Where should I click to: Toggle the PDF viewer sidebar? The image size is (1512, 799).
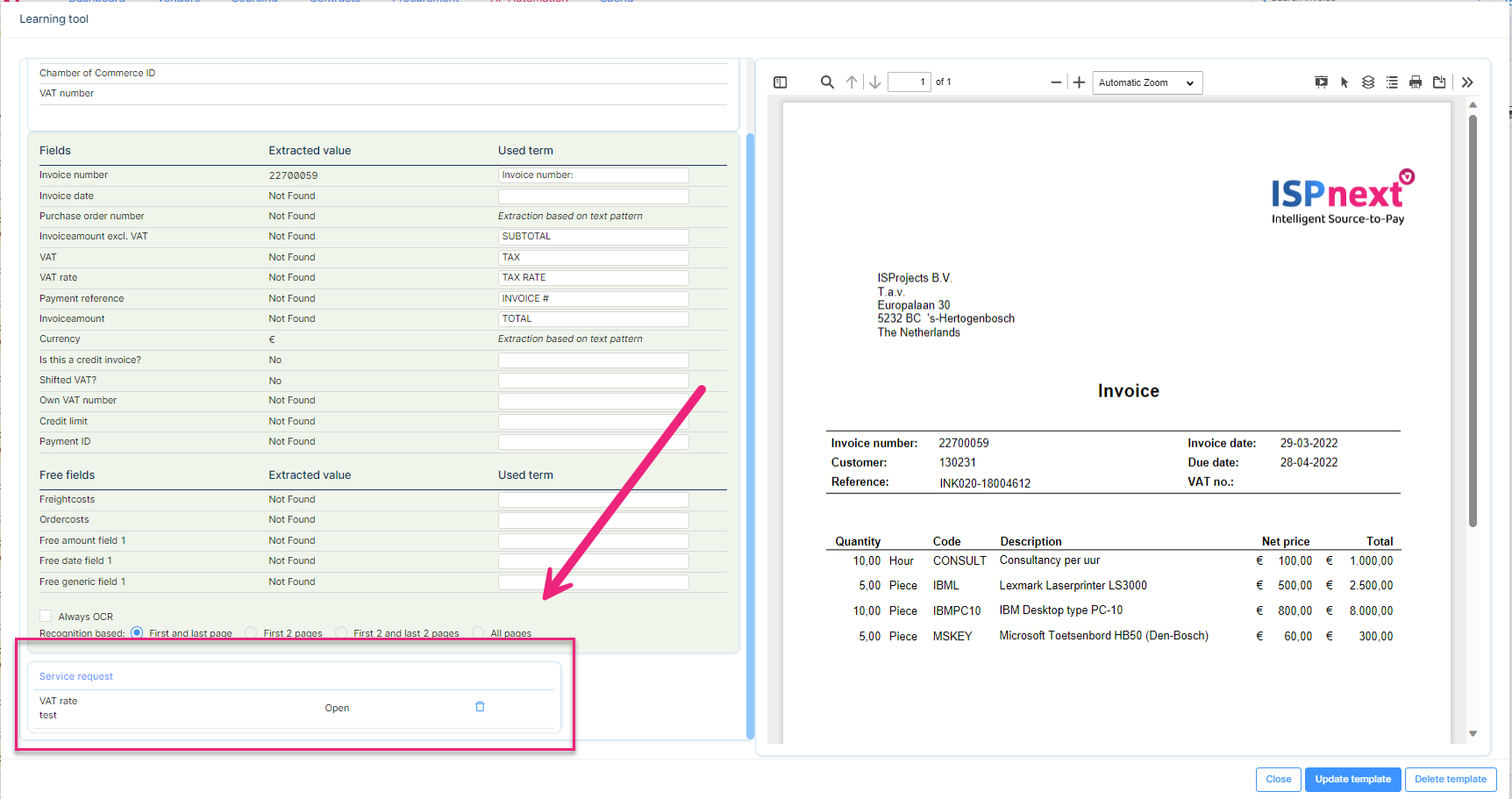[780, 82]
